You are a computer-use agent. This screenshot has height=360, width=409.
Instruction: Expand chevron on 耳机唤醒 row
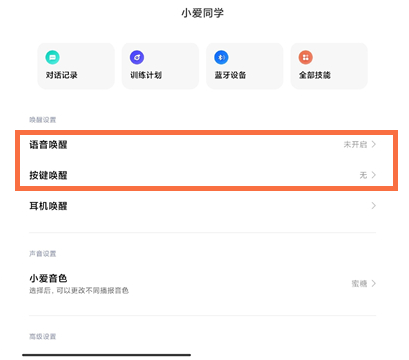pos(374,206)
